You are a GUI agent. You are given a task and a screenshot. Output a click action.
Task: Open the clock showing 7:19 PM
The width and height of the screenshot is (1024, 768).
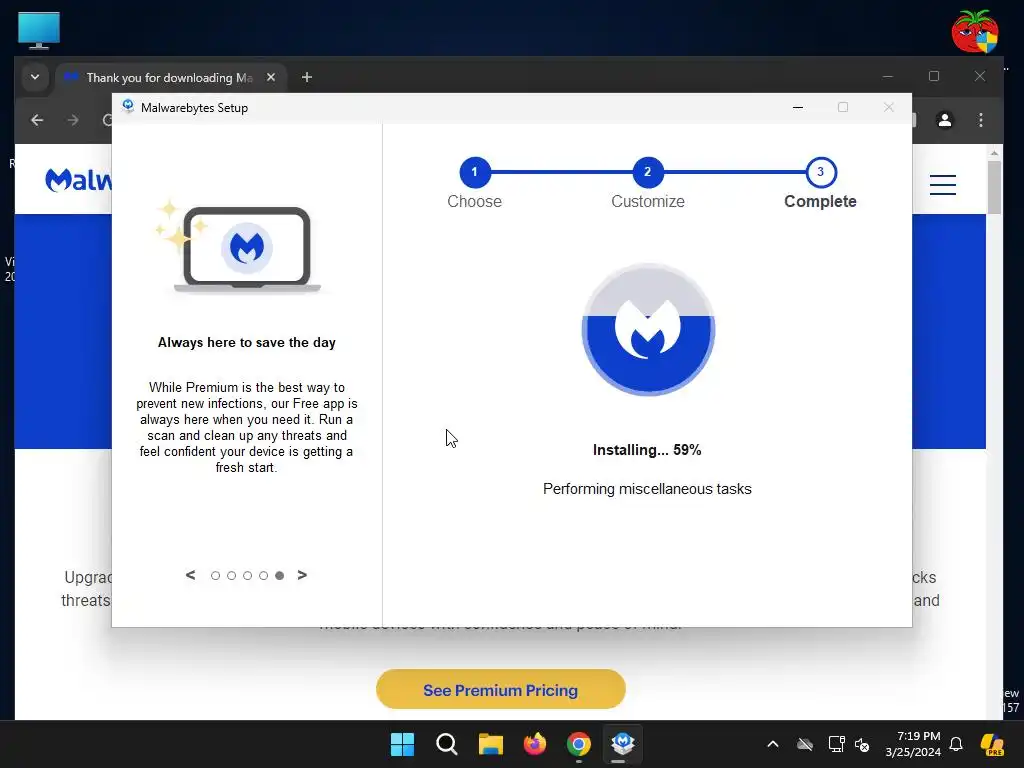pyautogui.click(x=913, y=744)
